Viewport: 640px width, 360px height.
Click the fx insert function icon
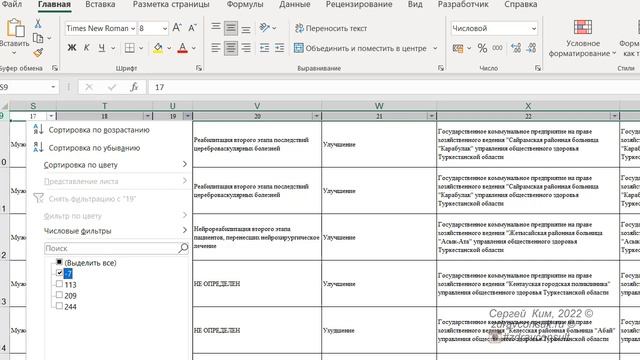(134, 87)
